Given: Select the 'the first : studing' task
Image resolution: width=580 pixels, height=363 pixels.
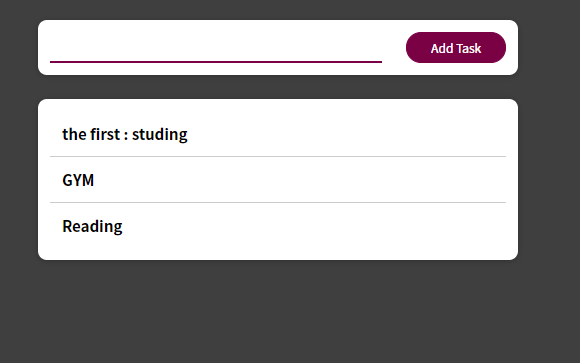Looking at the screenshot, I should pos(278,134).
